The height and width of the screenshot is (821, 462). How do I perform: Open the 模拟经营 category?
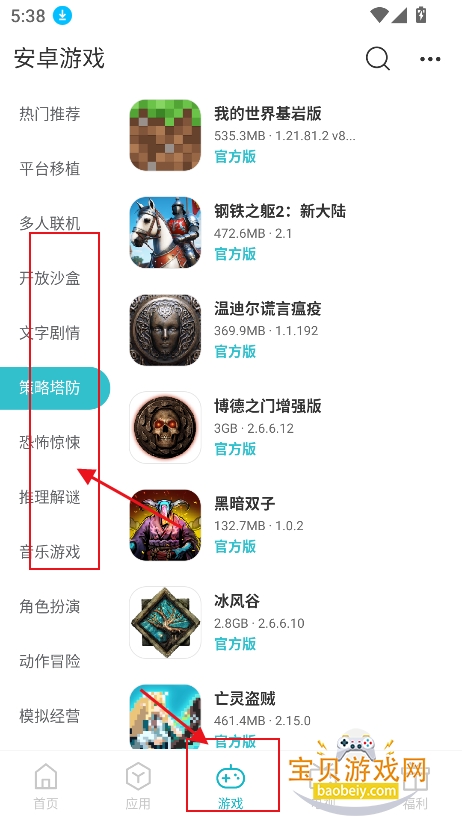point(50,716)
